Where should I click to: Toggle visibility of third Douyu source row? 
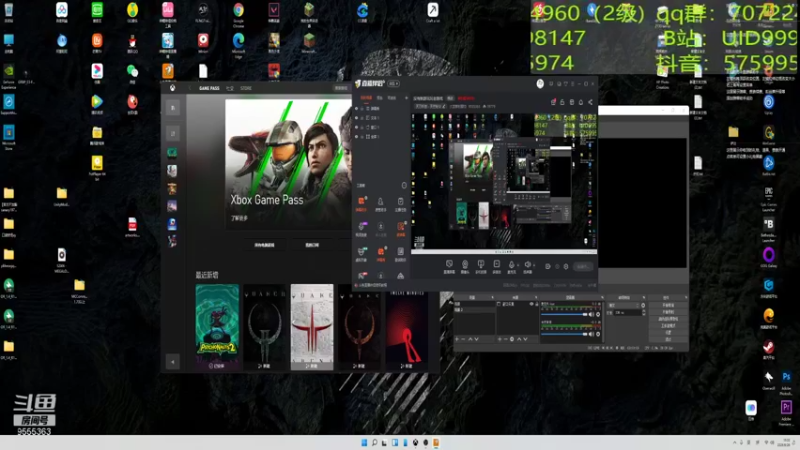coord(357,127)
